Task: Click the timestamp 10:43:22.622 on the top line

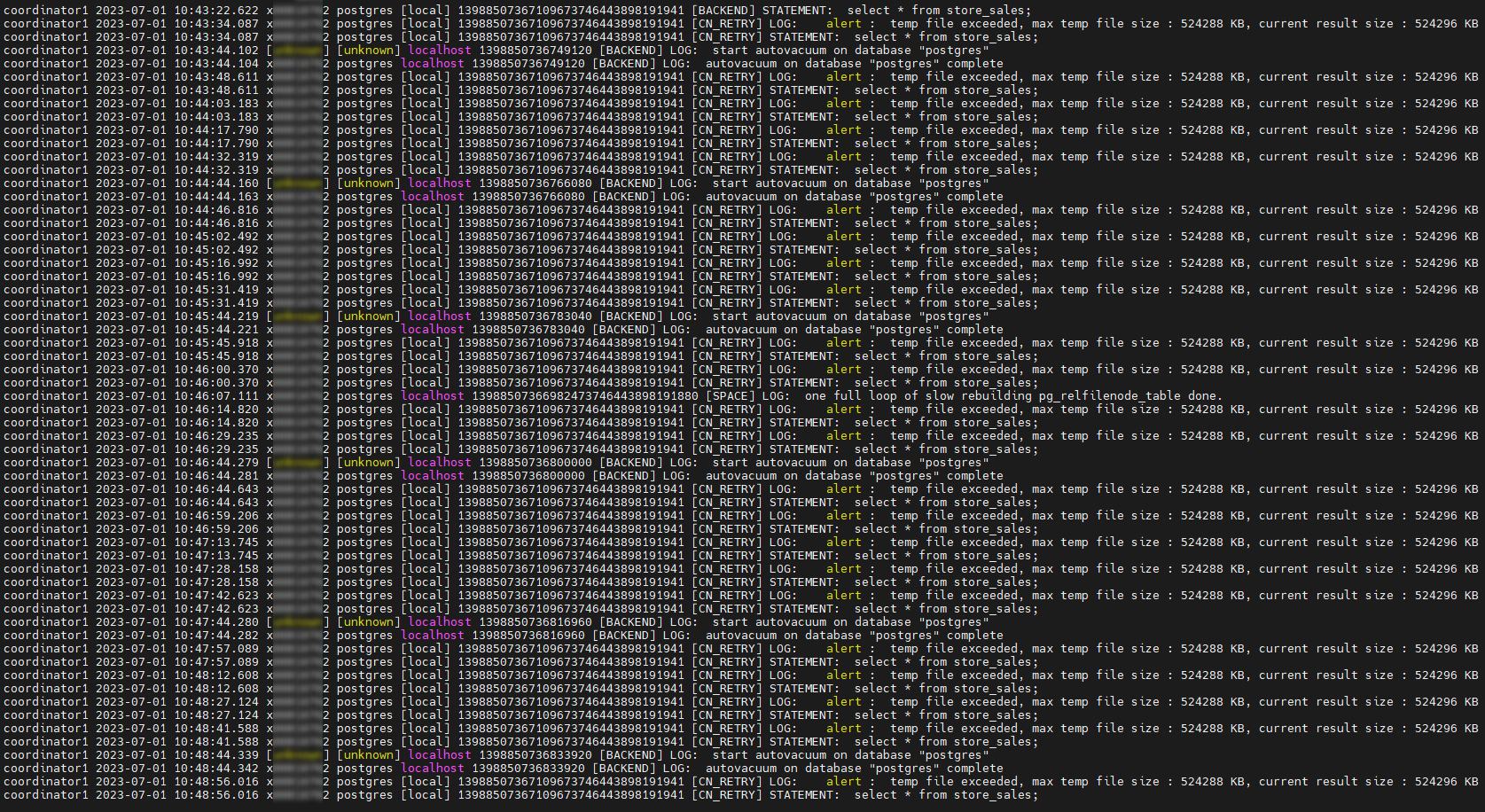Action: (216, 11)
